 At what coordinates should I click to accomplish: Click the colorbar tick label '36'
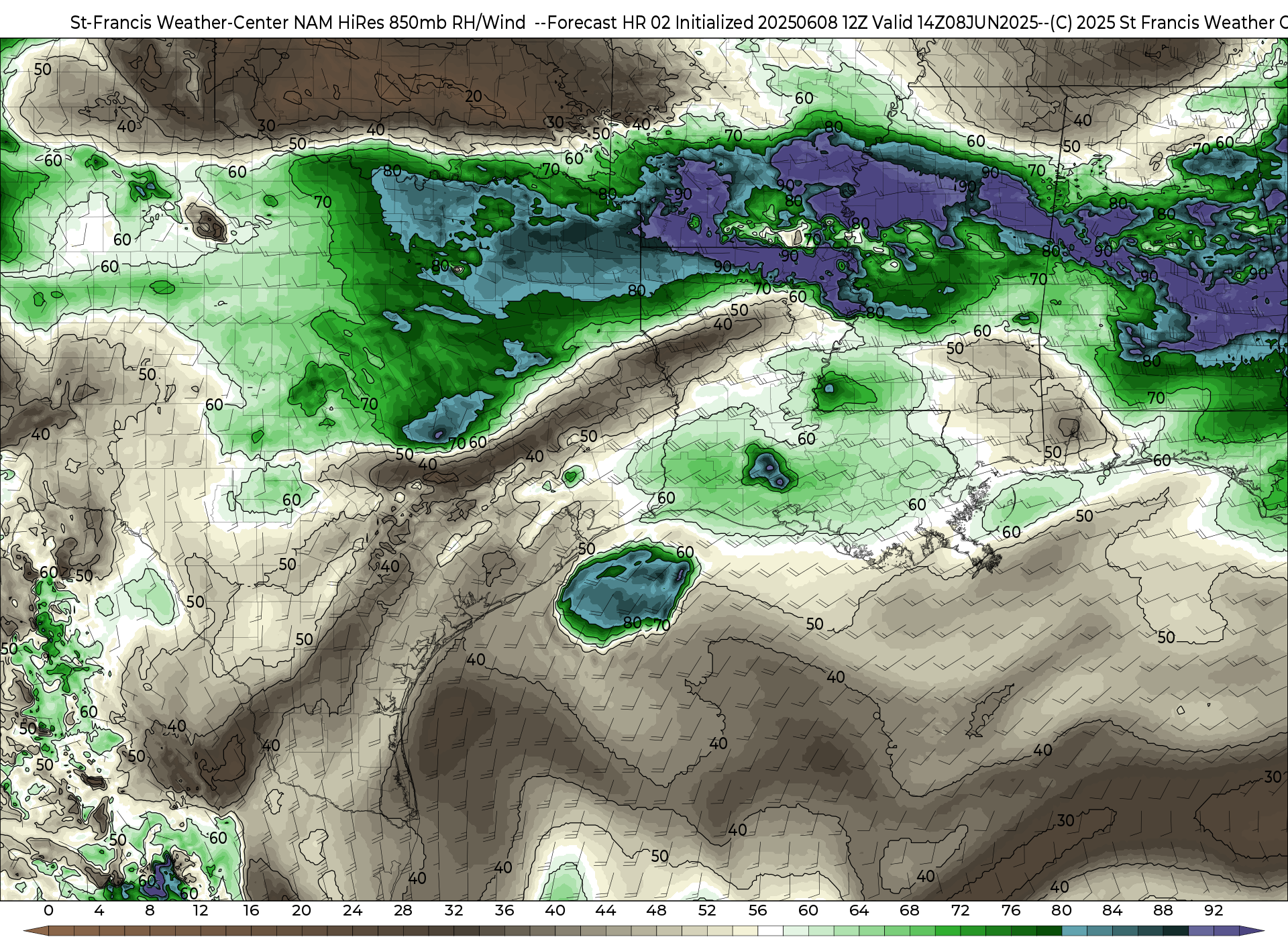pyautogui.click(x=504, y=910)
